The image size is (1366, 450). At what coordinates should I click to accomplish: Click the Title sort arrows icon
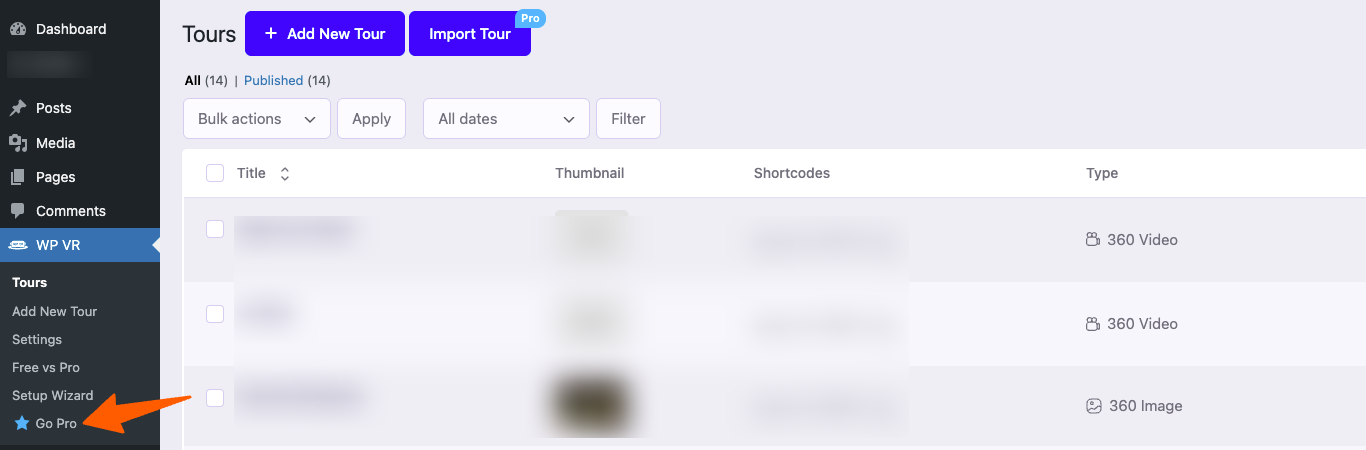point(285,174)
